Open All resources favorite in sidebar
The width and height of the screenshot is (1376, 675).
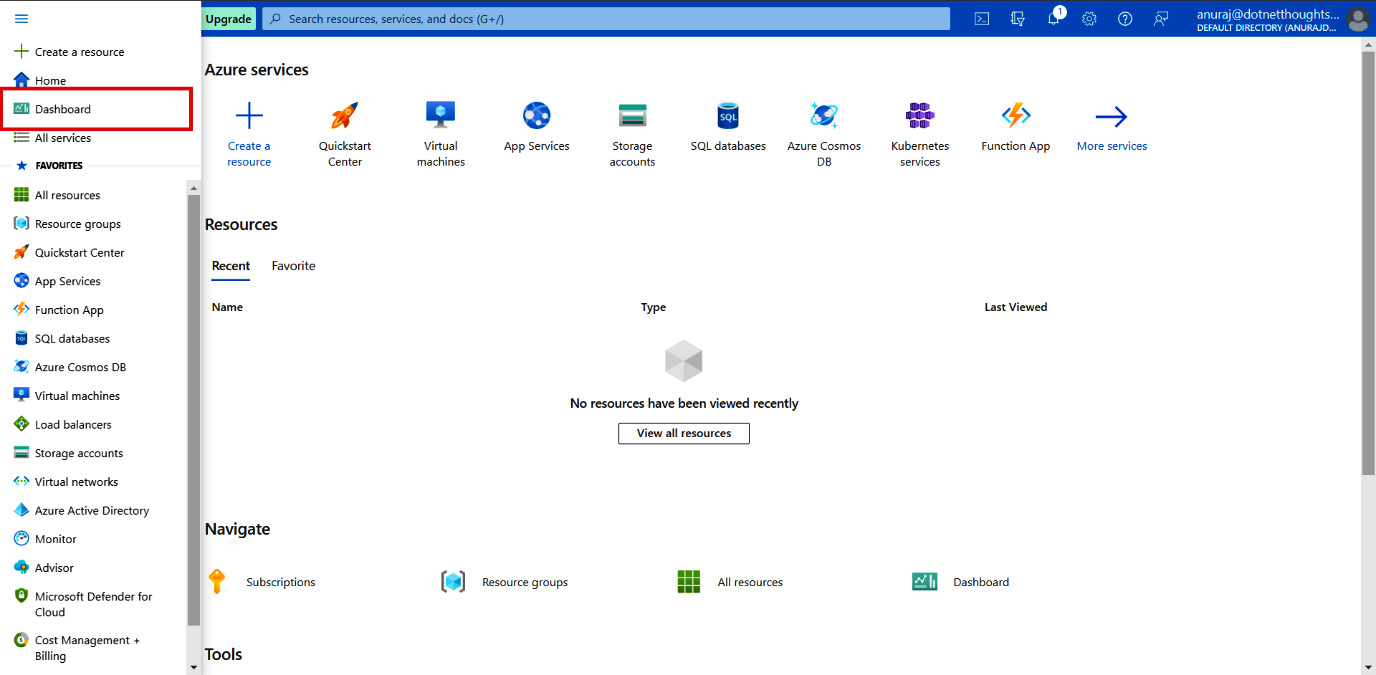[57, 195]
